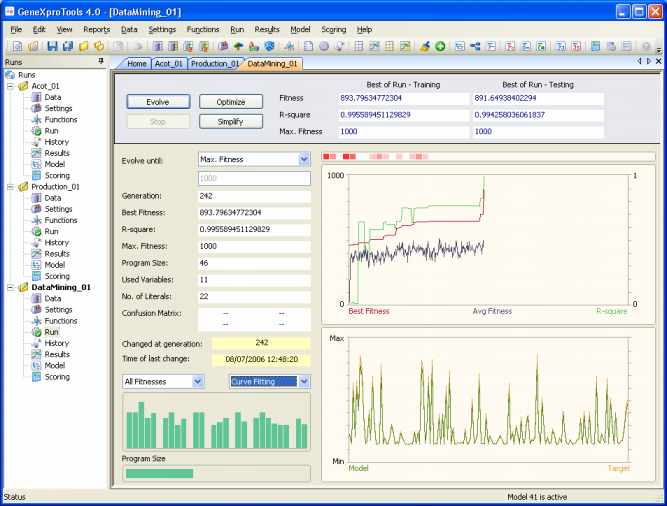
Task: Click the Optimize button
Action: click(231, 102)
